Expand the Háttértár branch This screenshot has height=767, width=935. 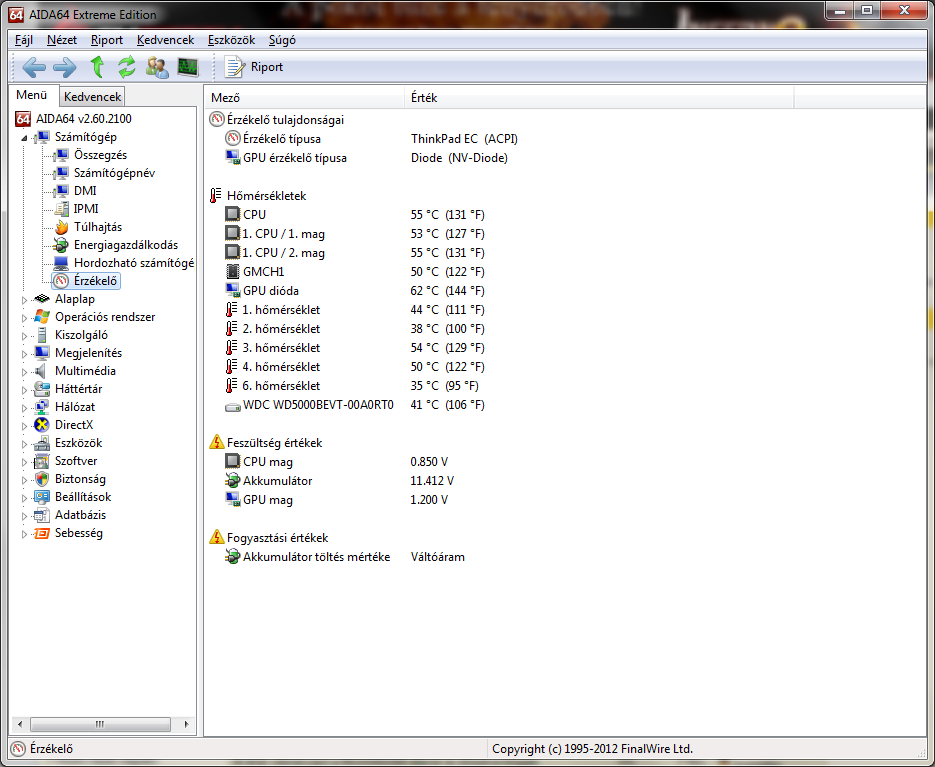[x=24, y=390]
